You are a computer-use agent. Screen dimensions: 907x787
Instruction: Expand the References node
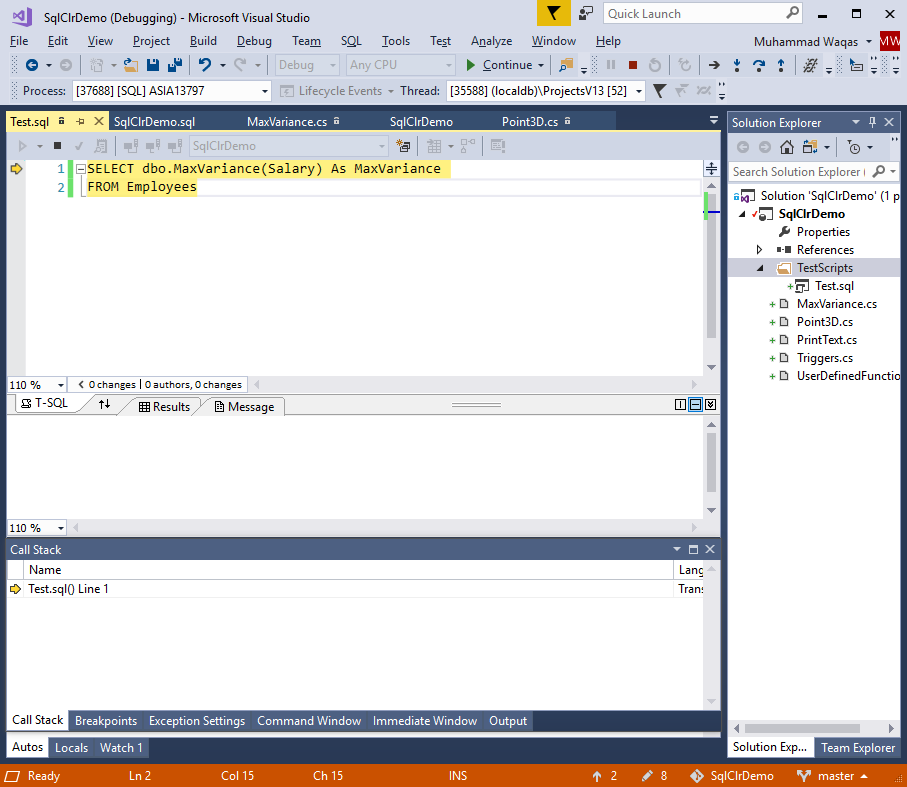[x=759, y=250]
